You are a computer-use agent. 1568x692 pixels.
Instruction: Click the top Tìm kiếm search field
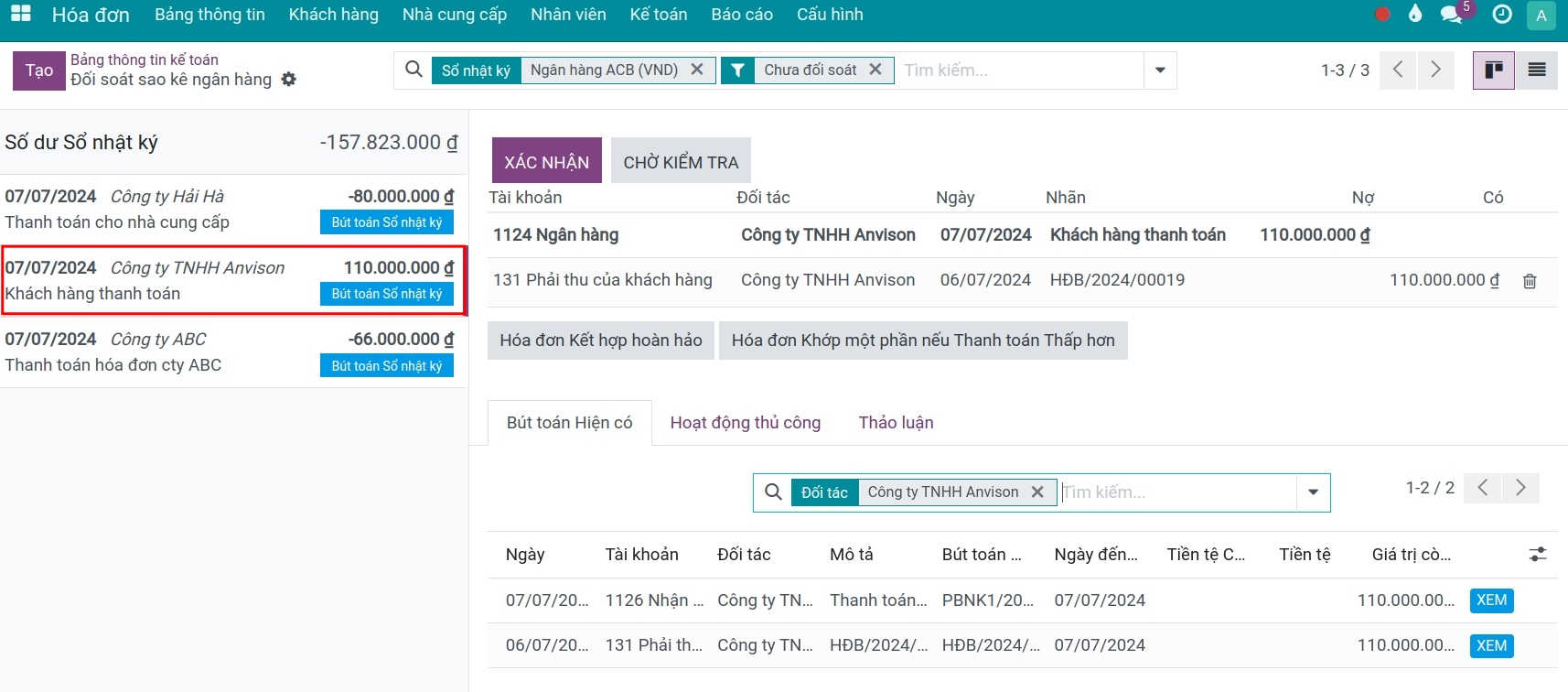(x=1020, y=70)
